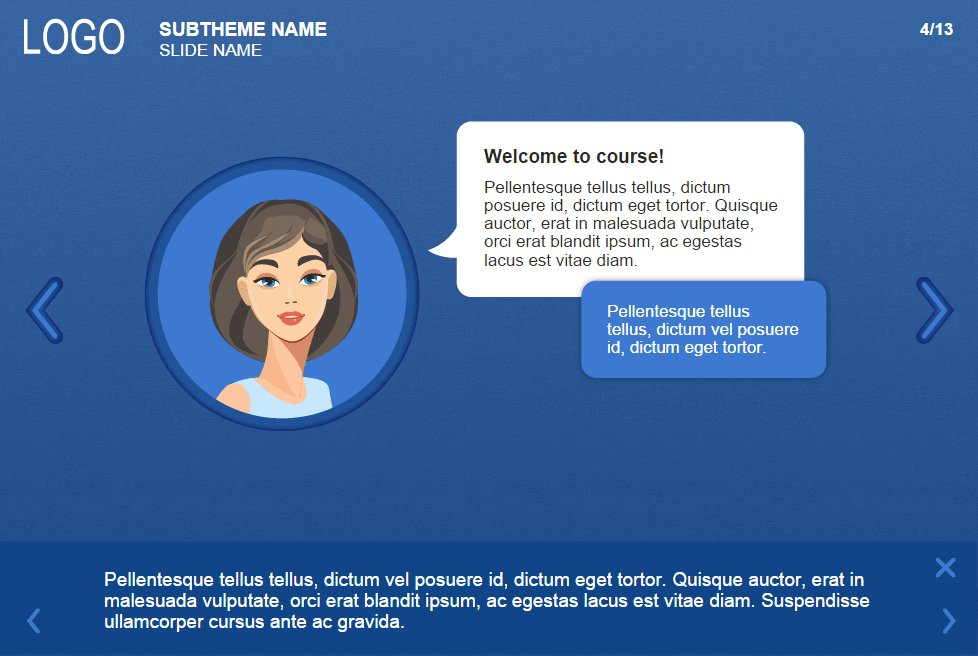Screen dimensions: 978x656
Task: Click the 'Welcome to course!' title text
Action: 574,157
